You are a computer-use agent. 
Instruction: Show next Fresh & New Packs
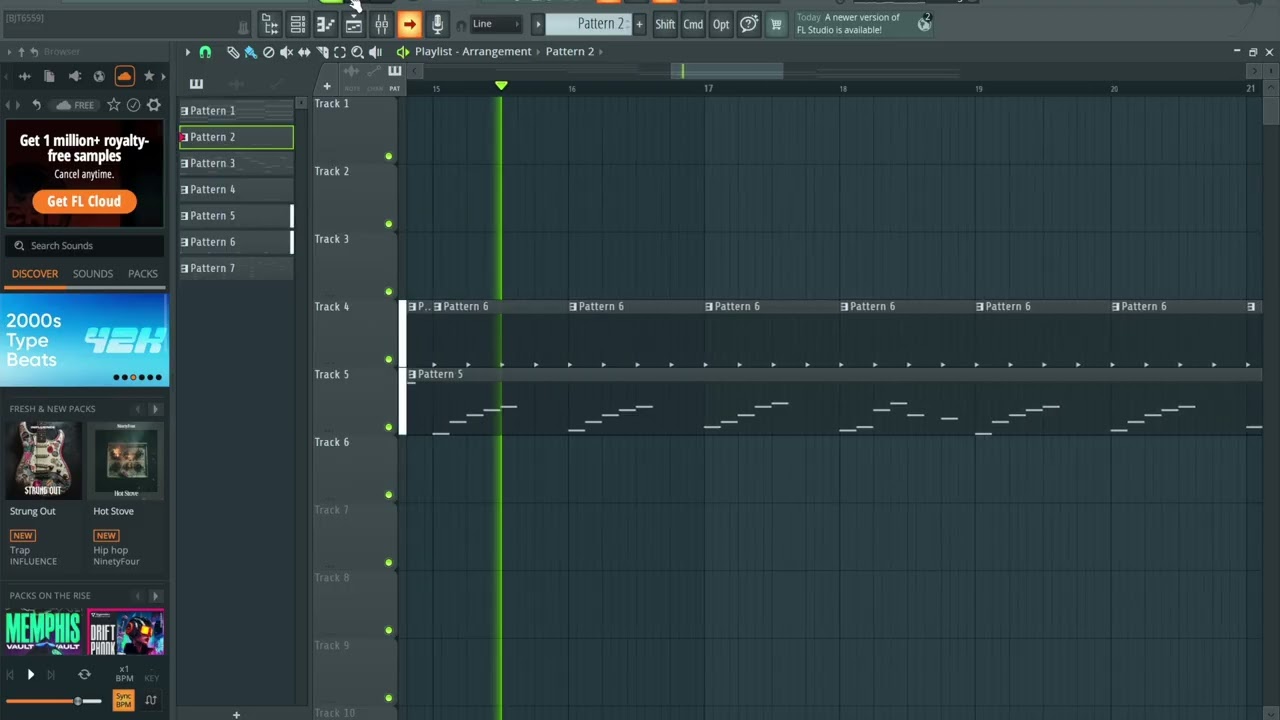pyautogui.click(x=155, y=409)
